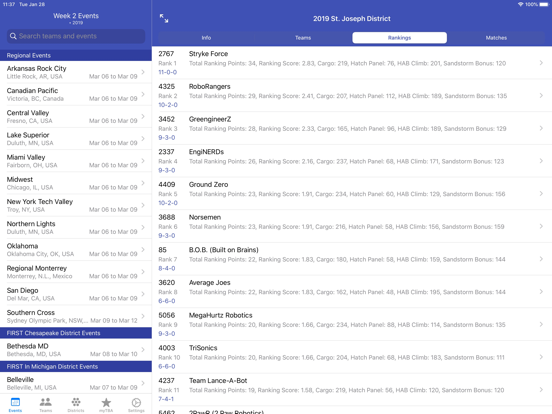
Task: Open Lake Superior event chevron
Action: [x=143, y=138]
